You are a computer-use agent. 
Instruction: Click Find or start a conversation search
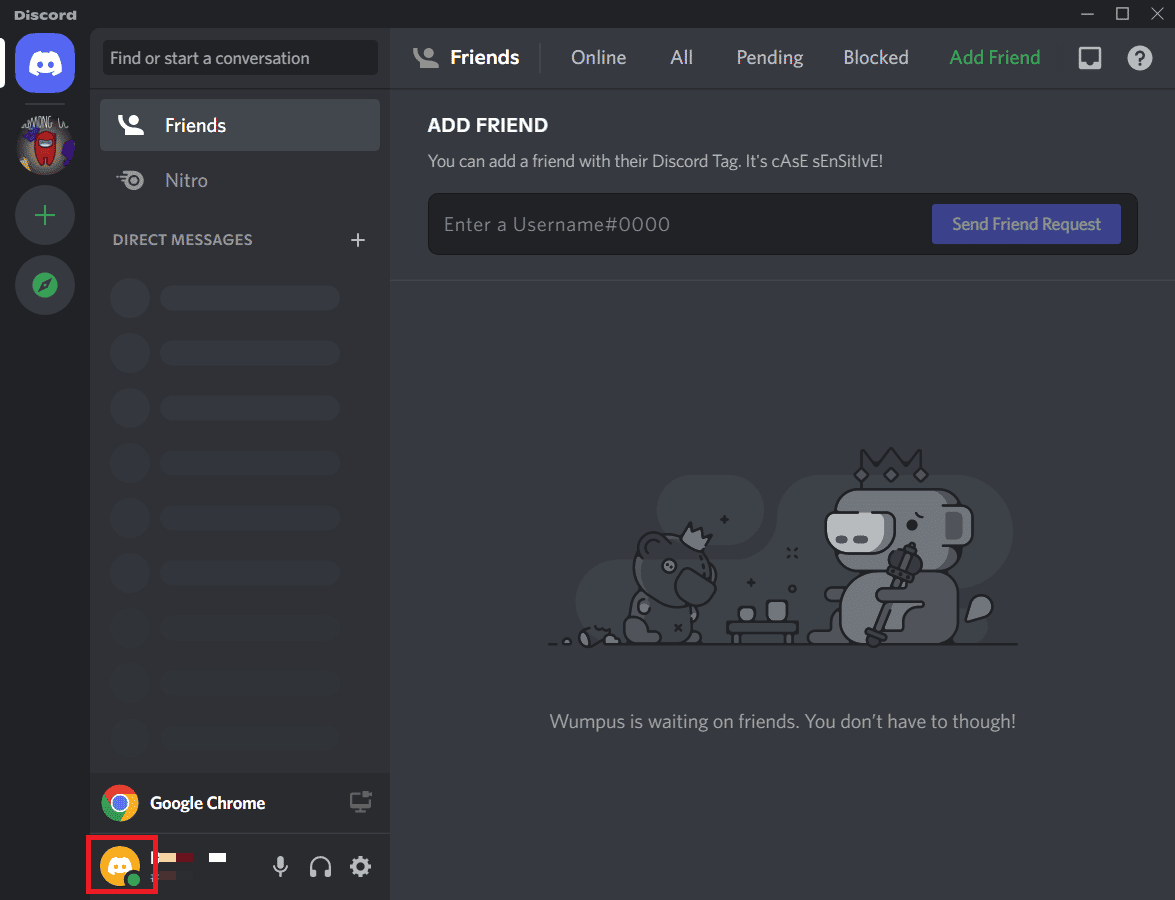pyautogui.click(x=240, y=58)
